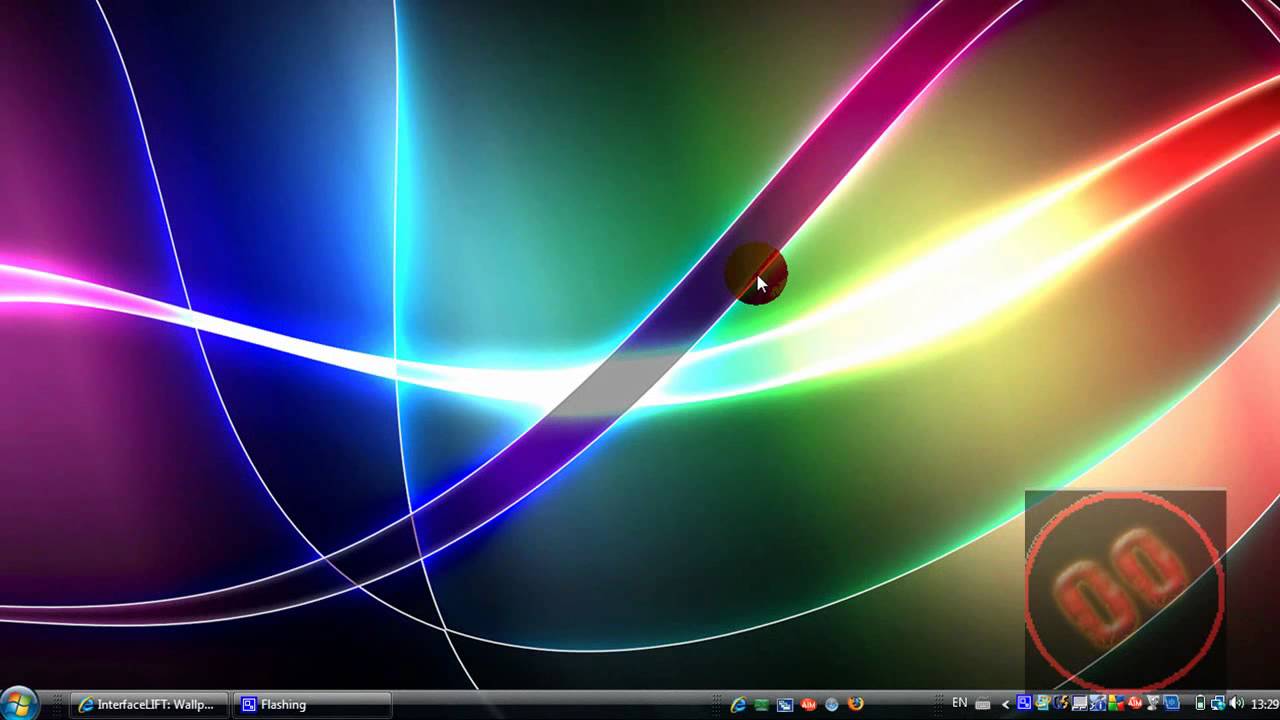Open the Windows Start orb

[x=20, y=703]
